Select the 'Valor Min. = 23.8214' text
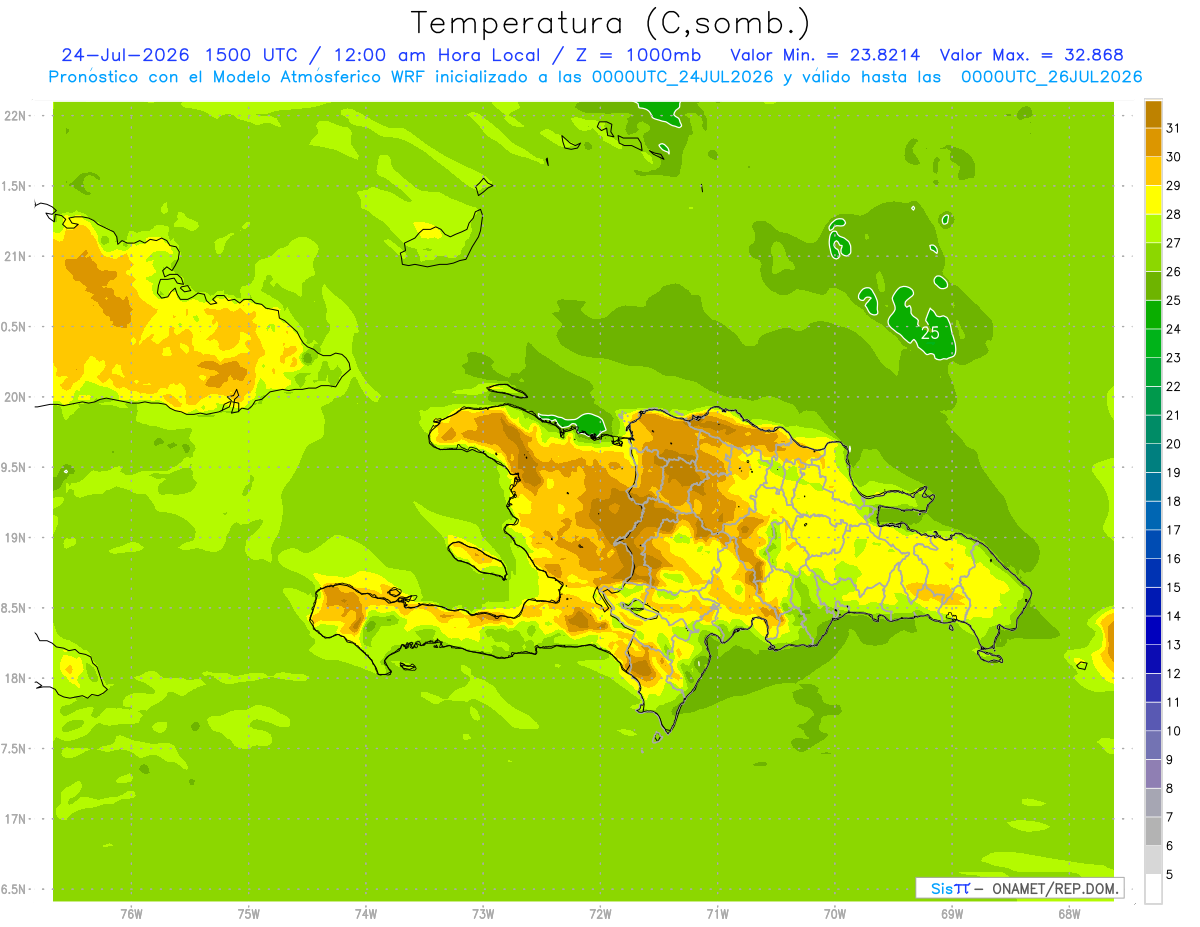This screenshot has height=927, width=1200. click(826, 55)
